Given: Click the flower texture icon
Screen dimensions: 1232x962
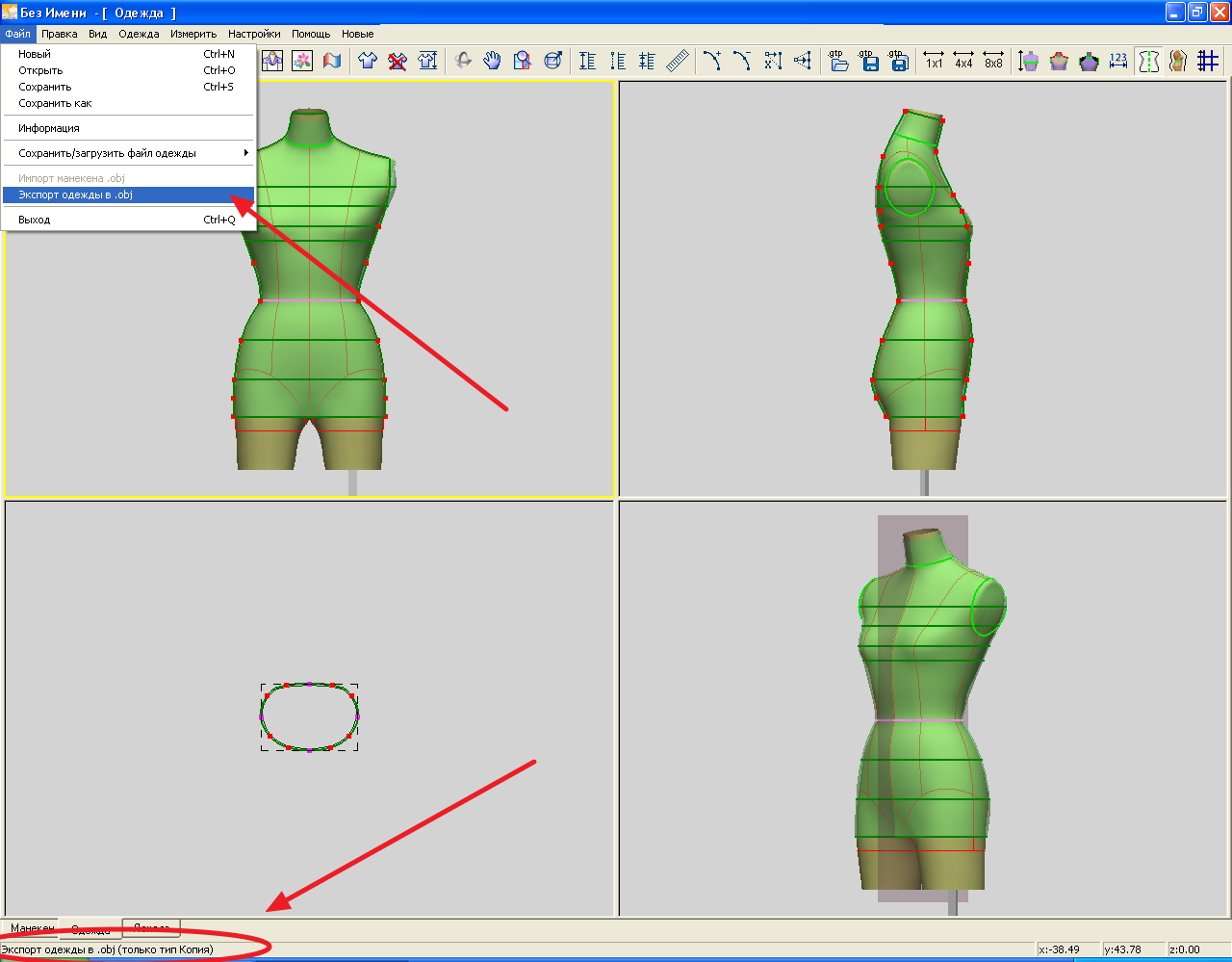Looking at the screenshot, I should click(302, 61).
